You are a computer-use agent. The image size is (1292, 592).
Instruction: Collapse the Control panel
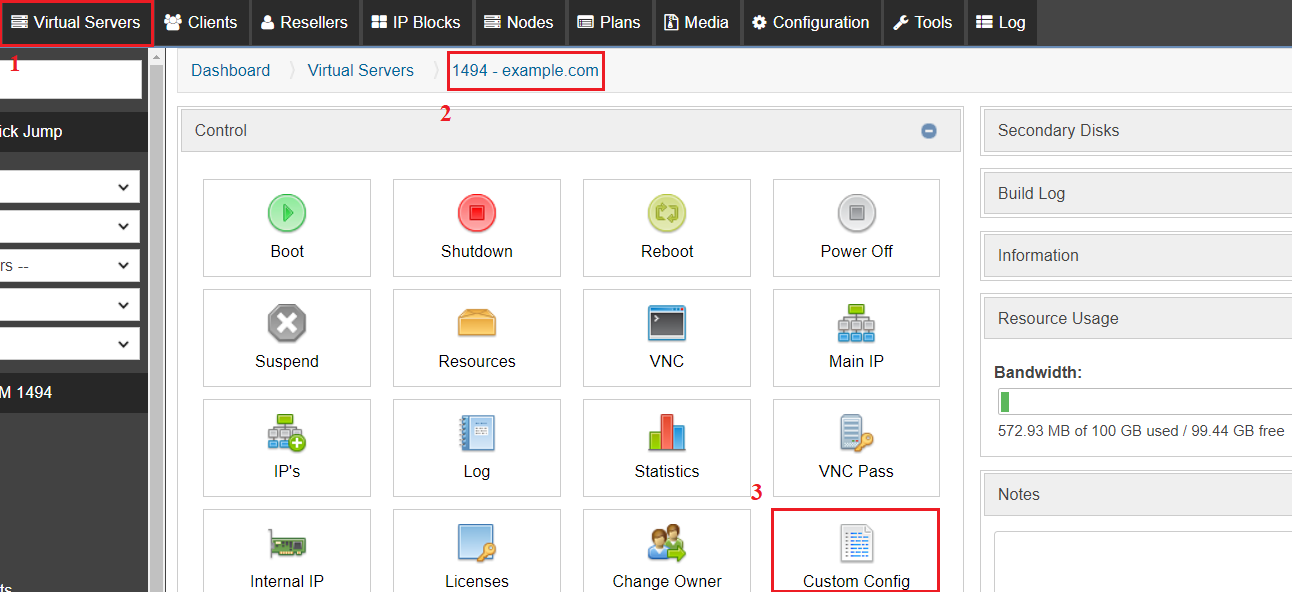[x=929, y=131]
